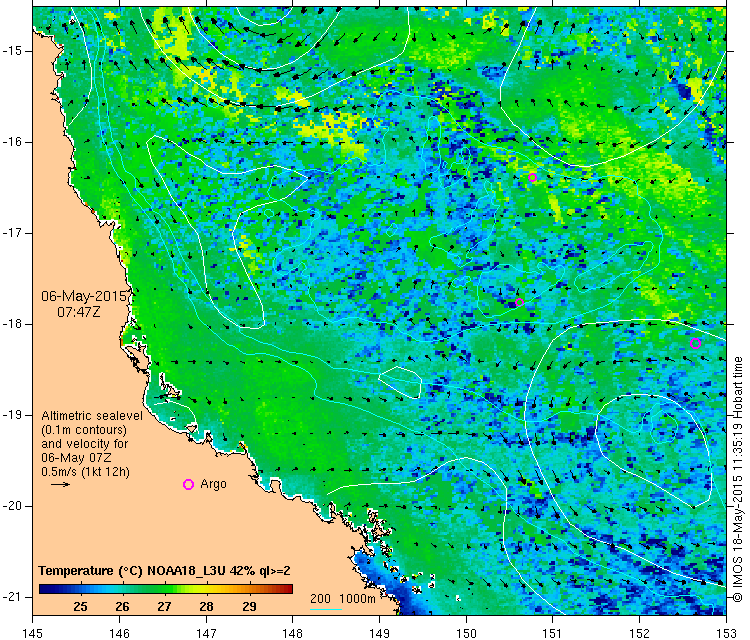Click the Argo float marker near 18.2S 152.6E
The image size is (750, 640).
(x=695, y=343)
